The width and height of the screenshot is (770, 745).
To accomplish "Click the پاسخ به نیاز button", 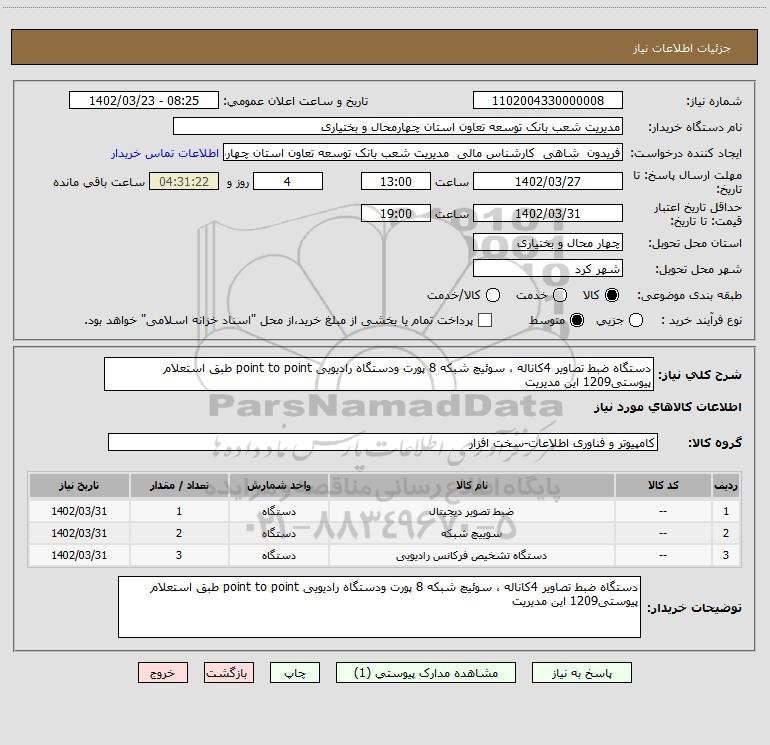I will (x=582, y=673).
